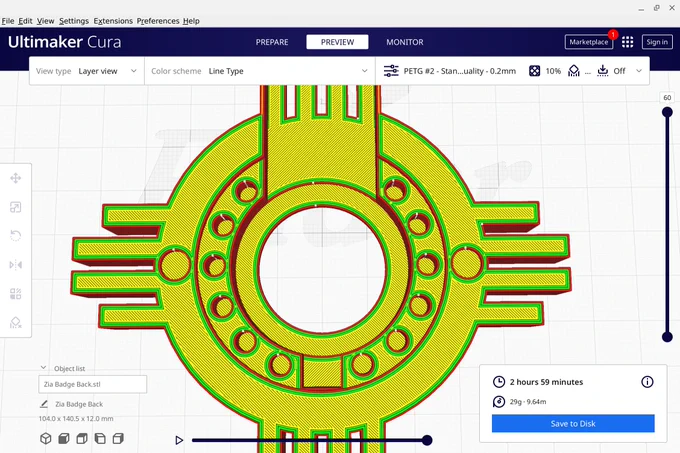The height and width of the screenshot is (453, 680).
Task: Click the Sign in button
Action: point(657,42)
